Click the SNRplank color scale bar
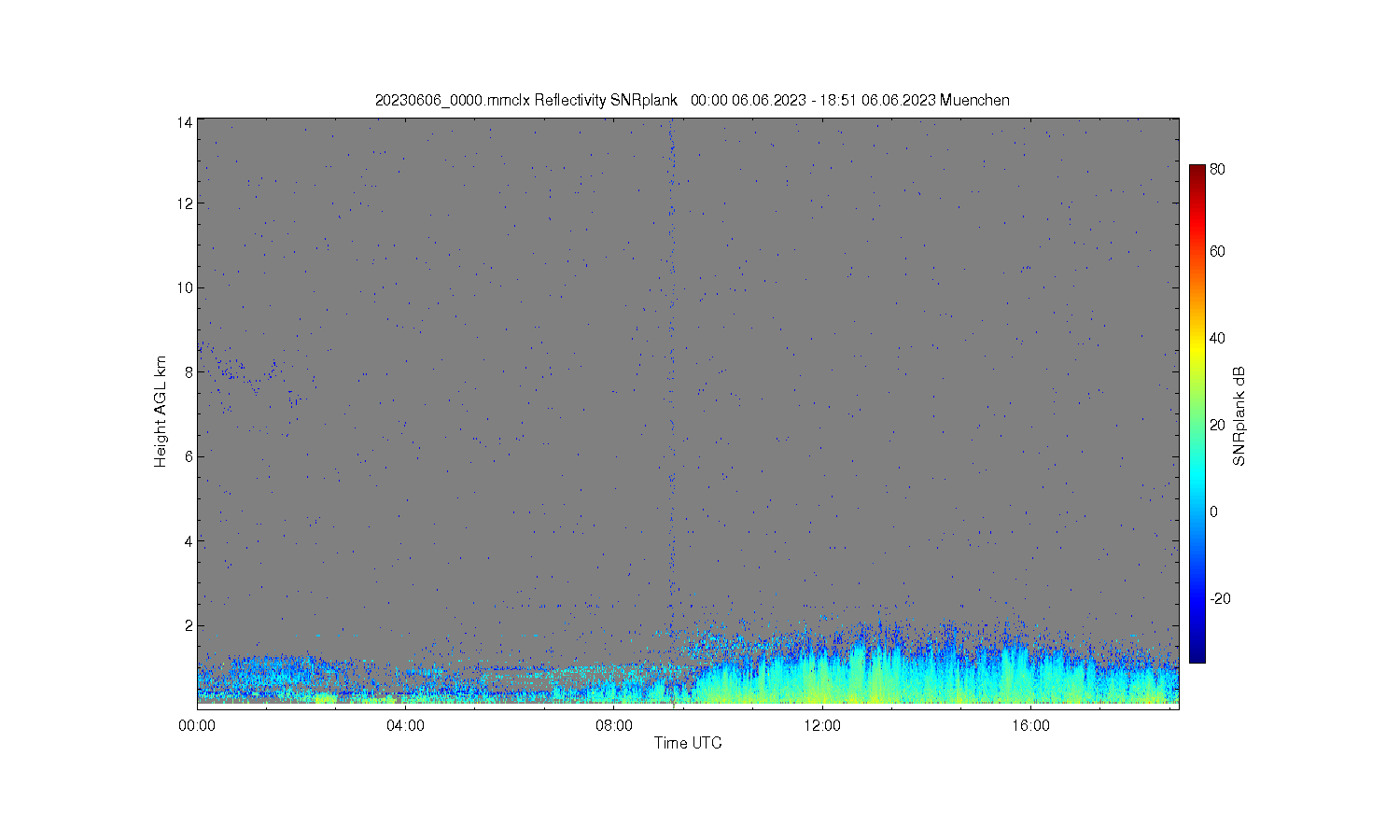The width and height of the screenshot is (1400, 840). [x=1197, y=413]
